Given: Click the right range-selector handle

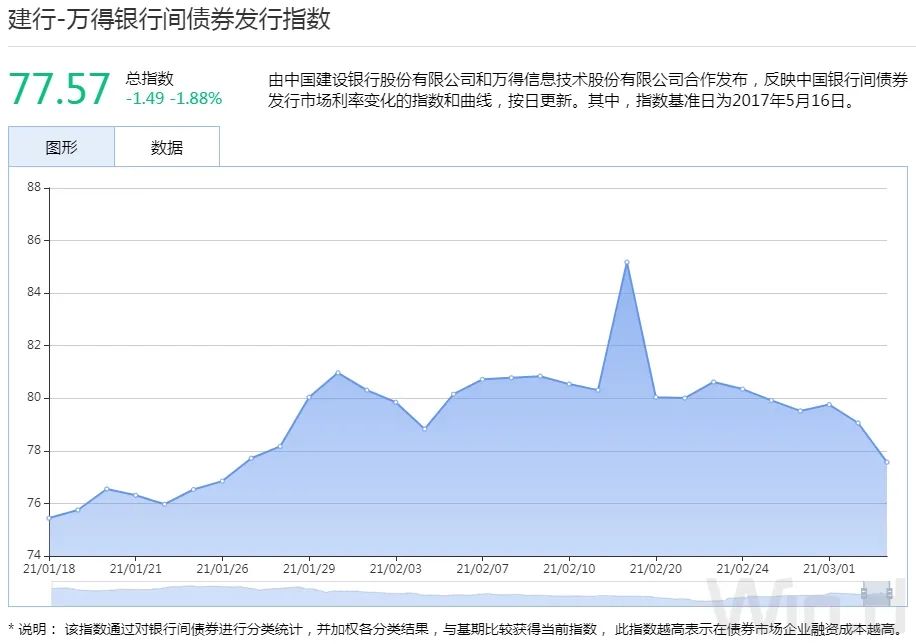Looking at the screenshot, I should click(x=889, y=594).
